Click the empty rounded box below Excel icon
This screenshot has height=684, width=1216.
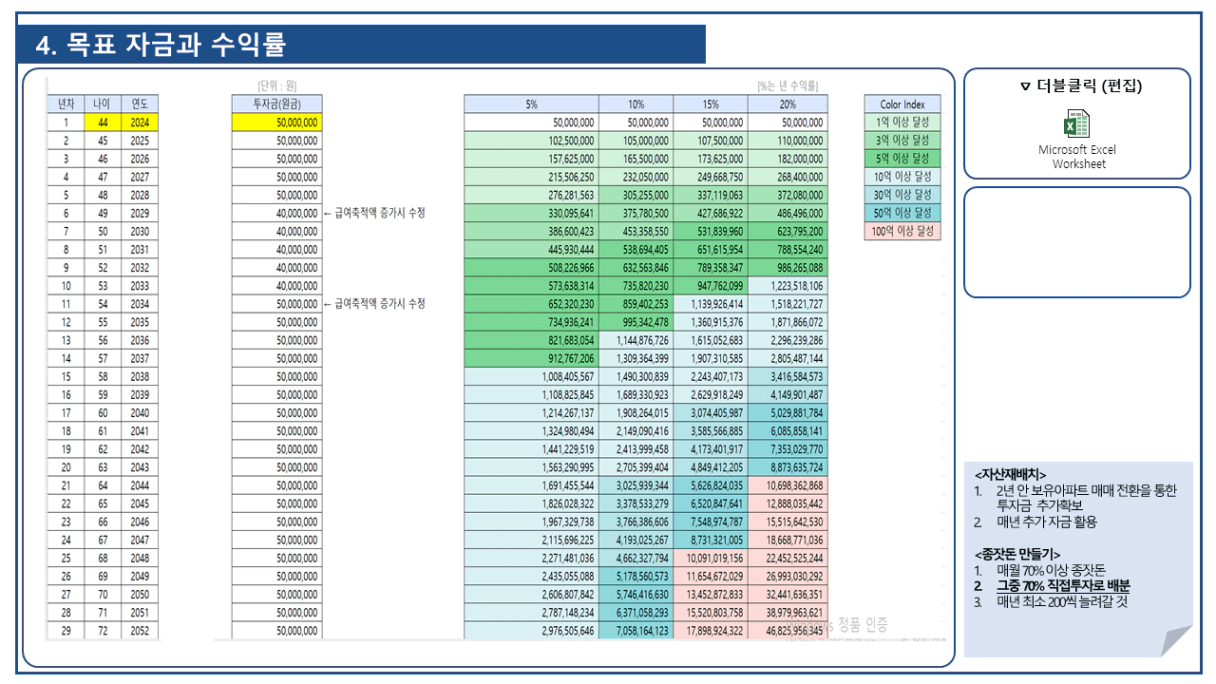tap(1076, 242)
